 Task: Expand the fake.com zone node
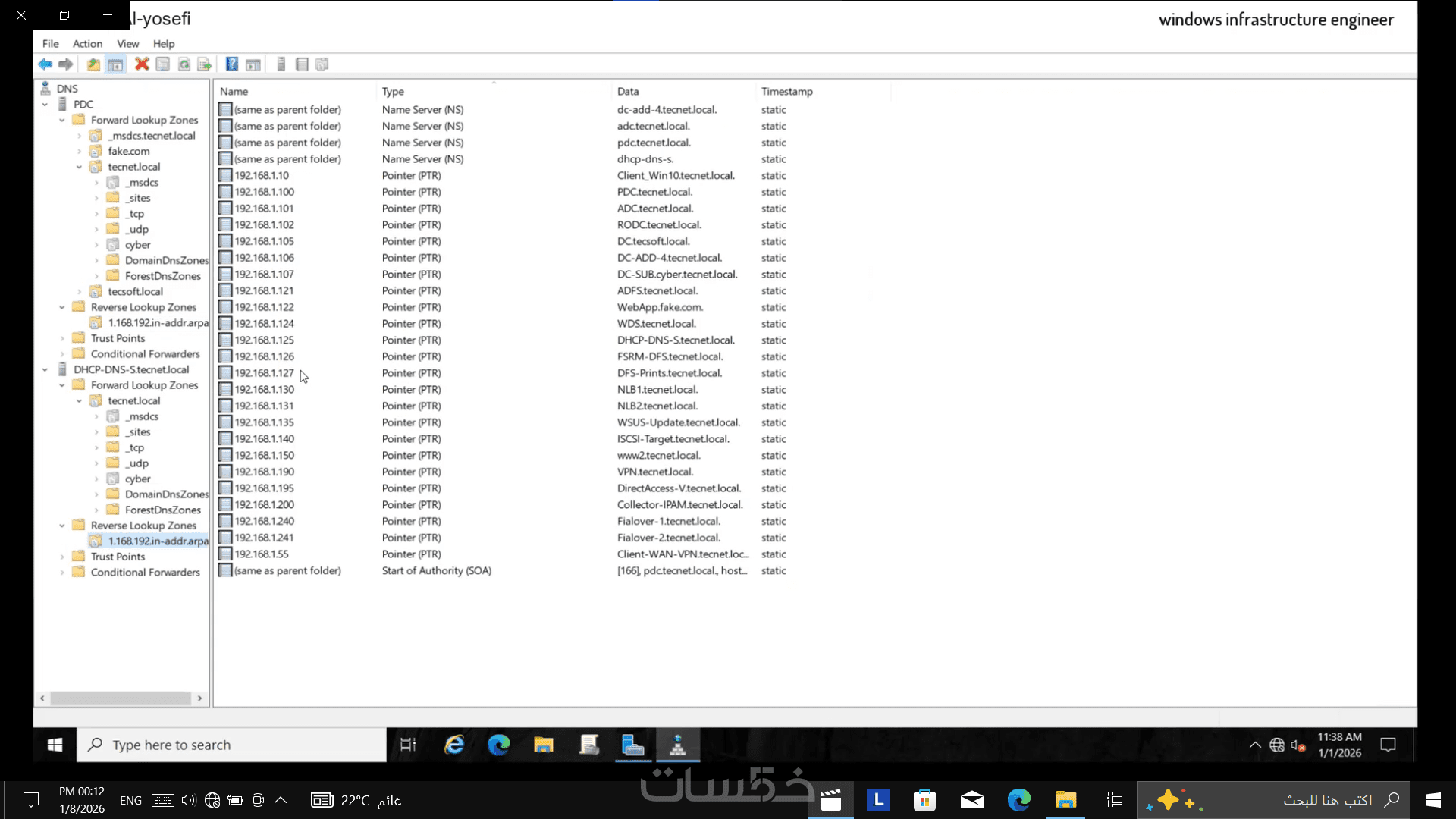(x=79, y=152)
